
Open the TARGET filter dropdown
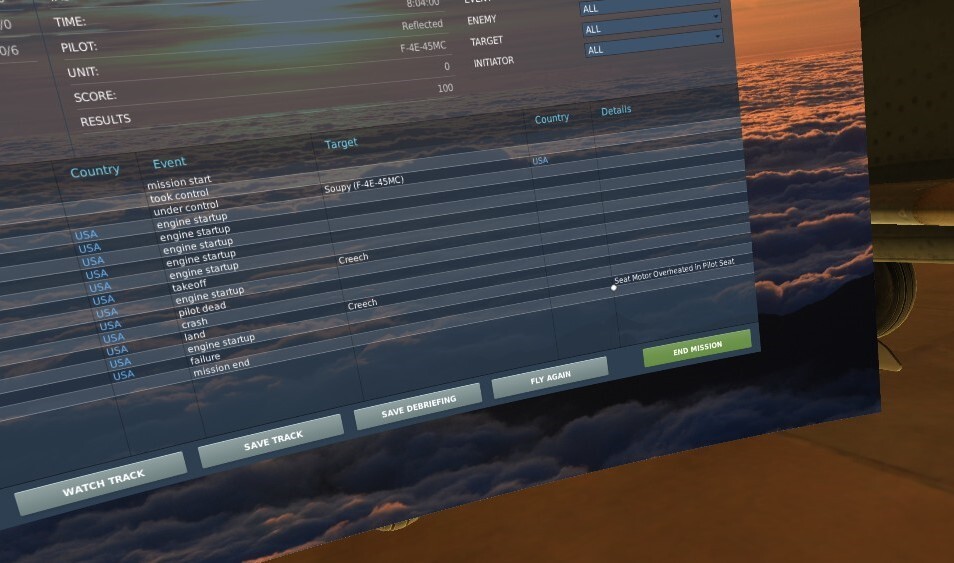(x=652, y=24)
